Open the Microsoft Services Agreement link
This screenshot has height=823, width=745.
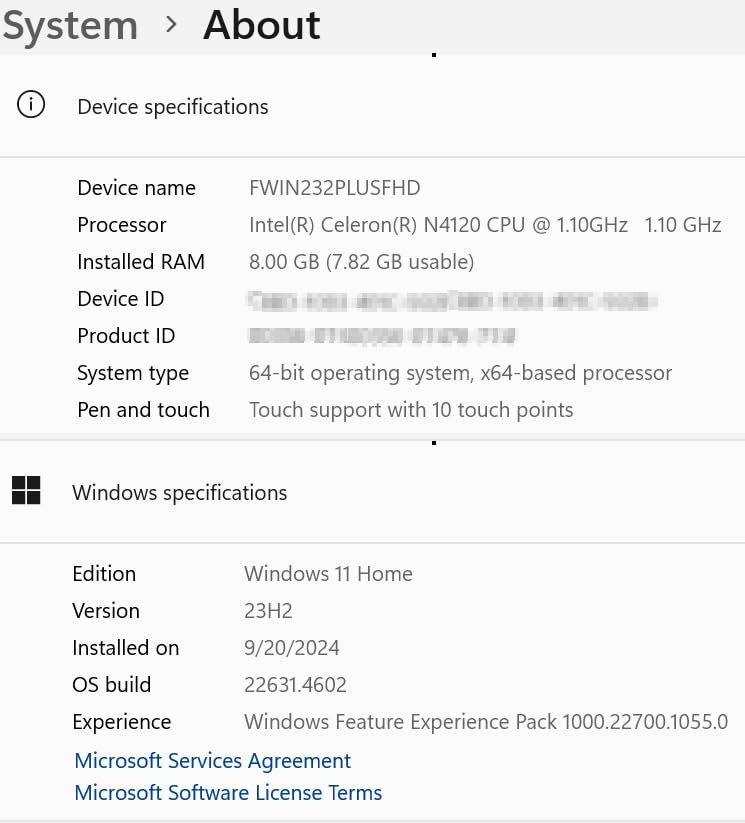(213, 761)
